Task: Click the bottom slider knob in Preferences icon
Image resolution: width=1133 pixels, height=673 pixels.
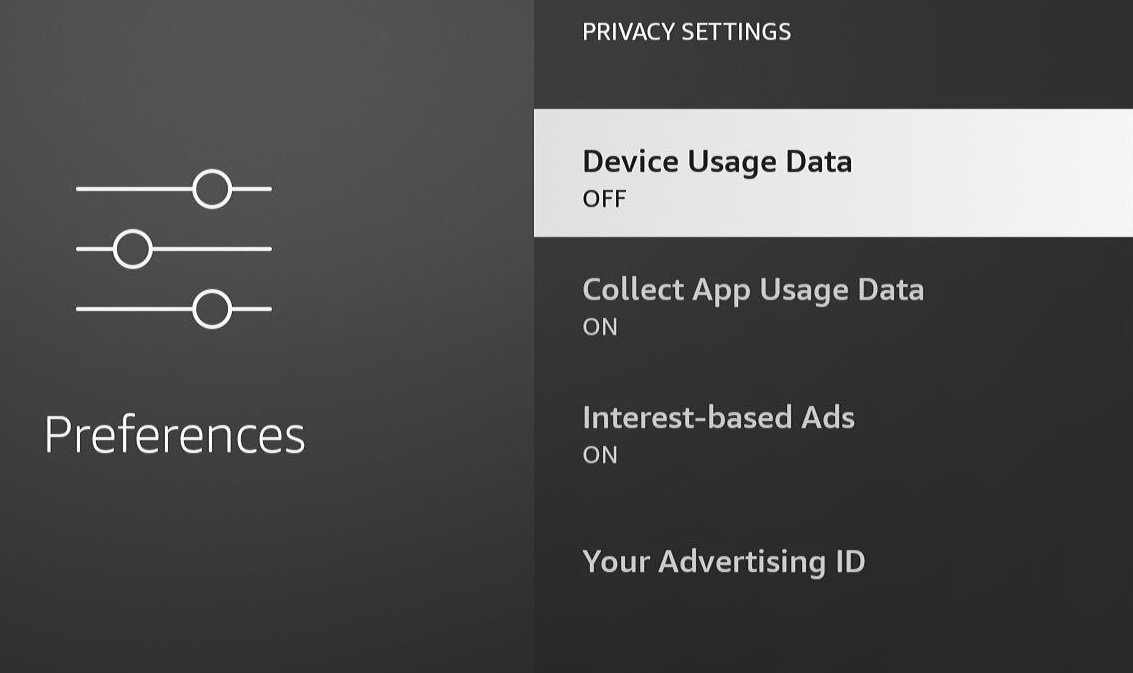Action: 212,309
